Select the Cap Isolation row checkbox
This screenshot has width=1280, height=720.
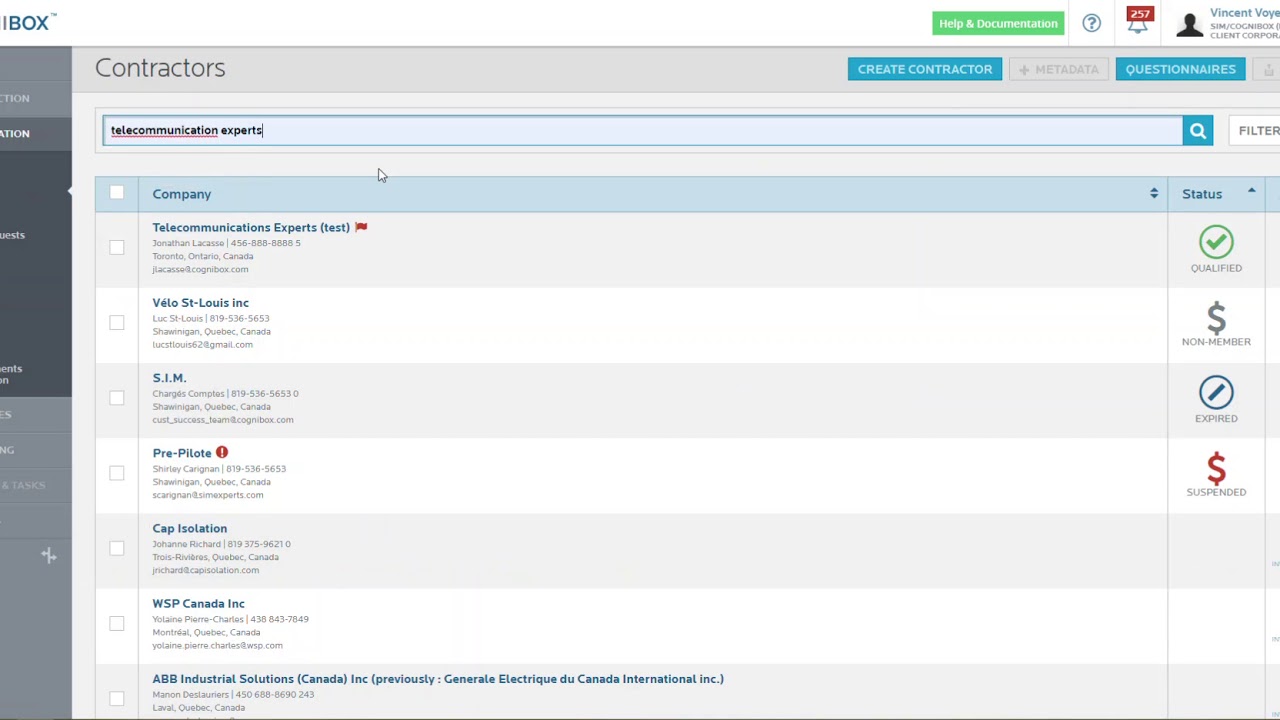pyautogui.click(x=117, y=548)
